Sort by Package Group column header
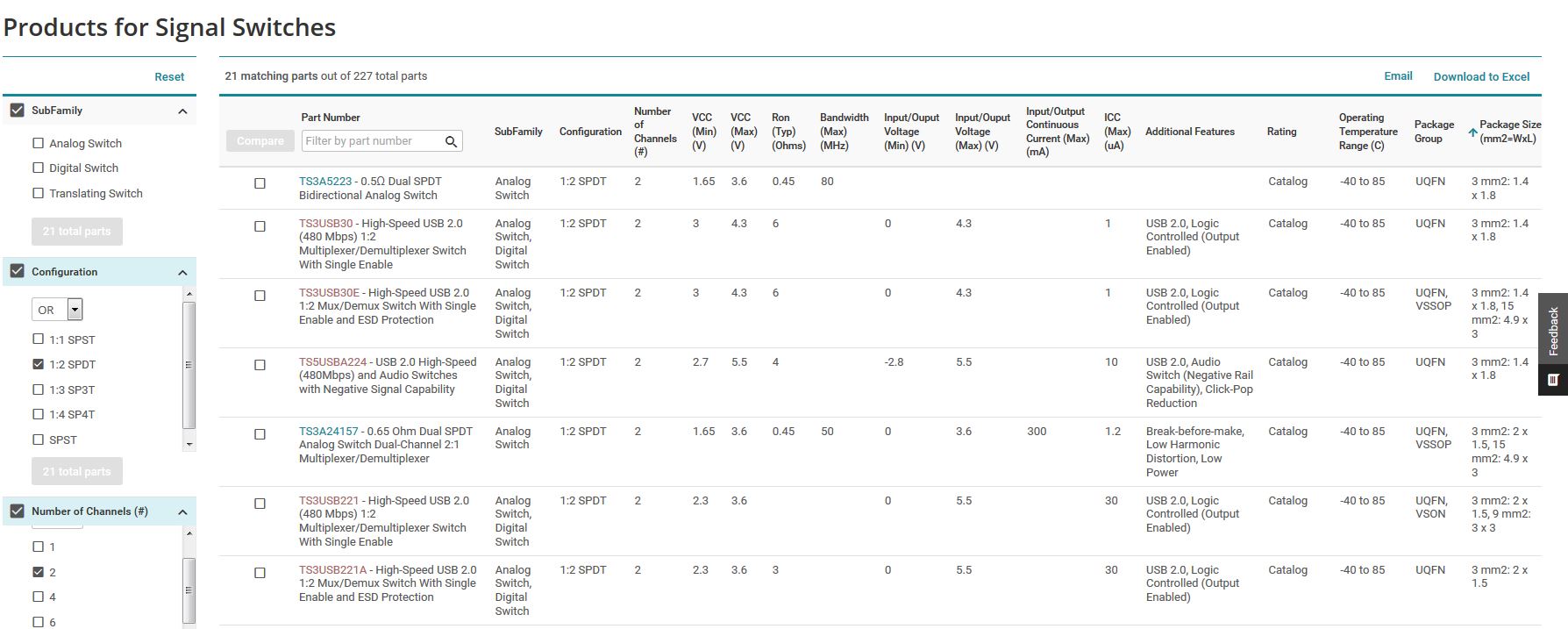Screen dimensions: 1568x629 [1434, 132]
